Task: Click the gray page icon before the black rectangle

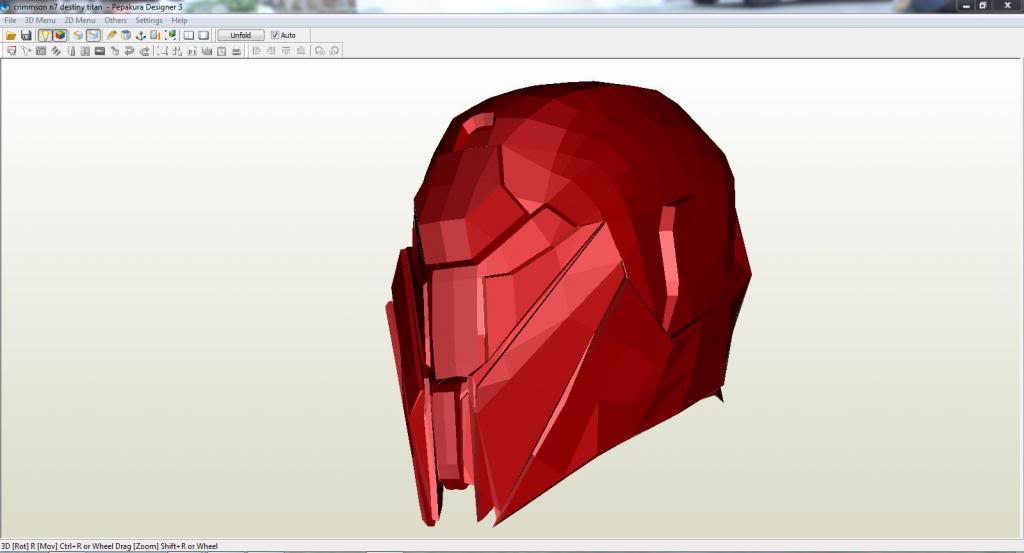Action: [85, 51]
